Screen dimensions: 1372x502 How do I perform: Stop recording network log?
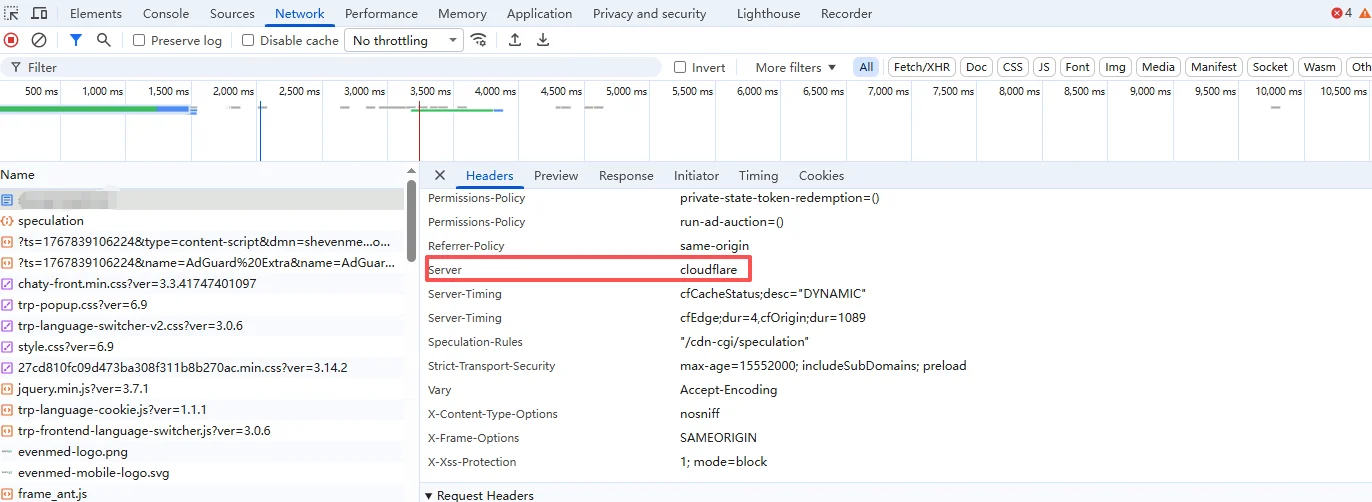[x=11, y=40]
